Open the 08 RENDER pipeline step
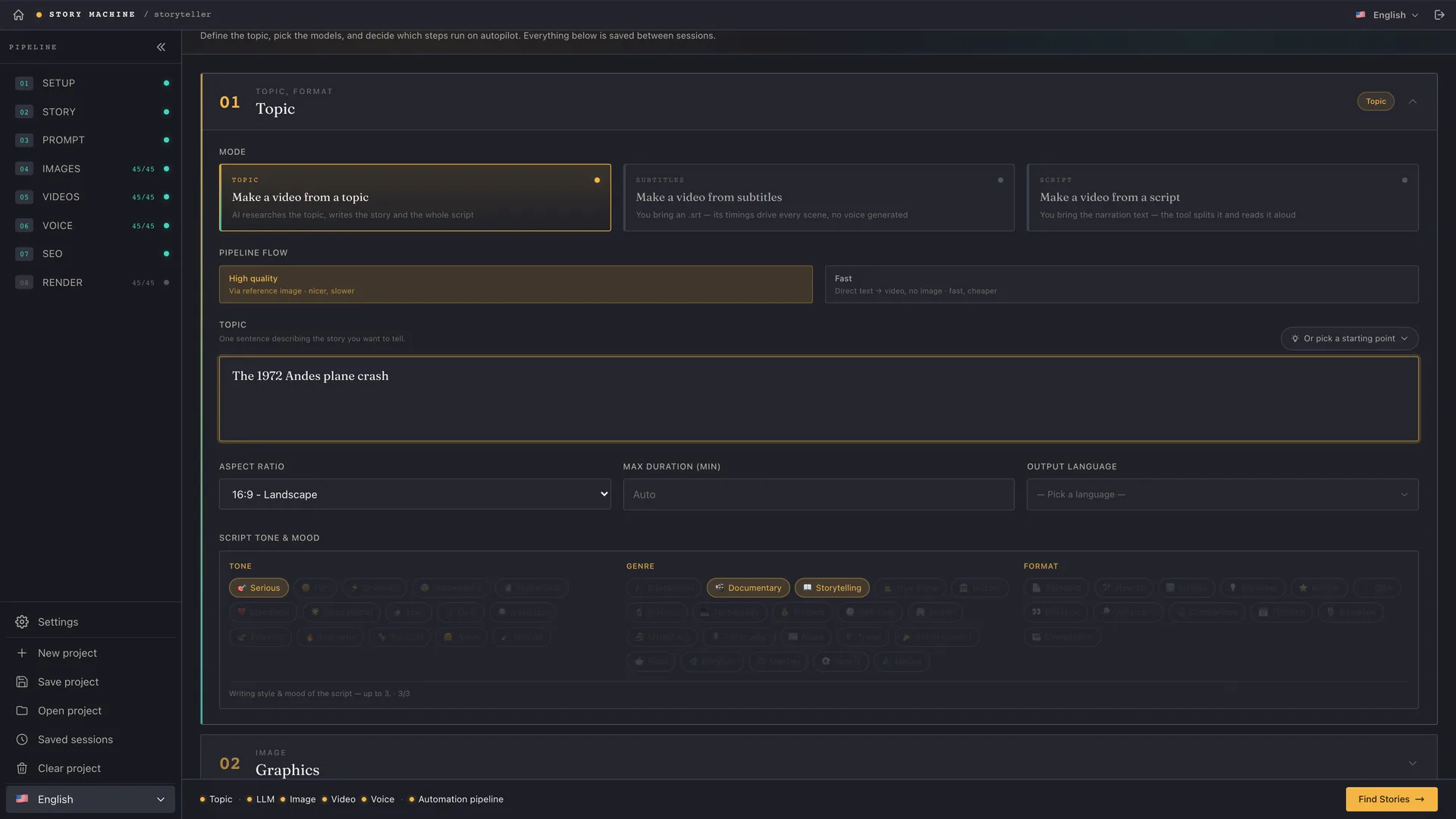Image resolution: width=1456 pixels, height=819 pixels. pos(91,282)
